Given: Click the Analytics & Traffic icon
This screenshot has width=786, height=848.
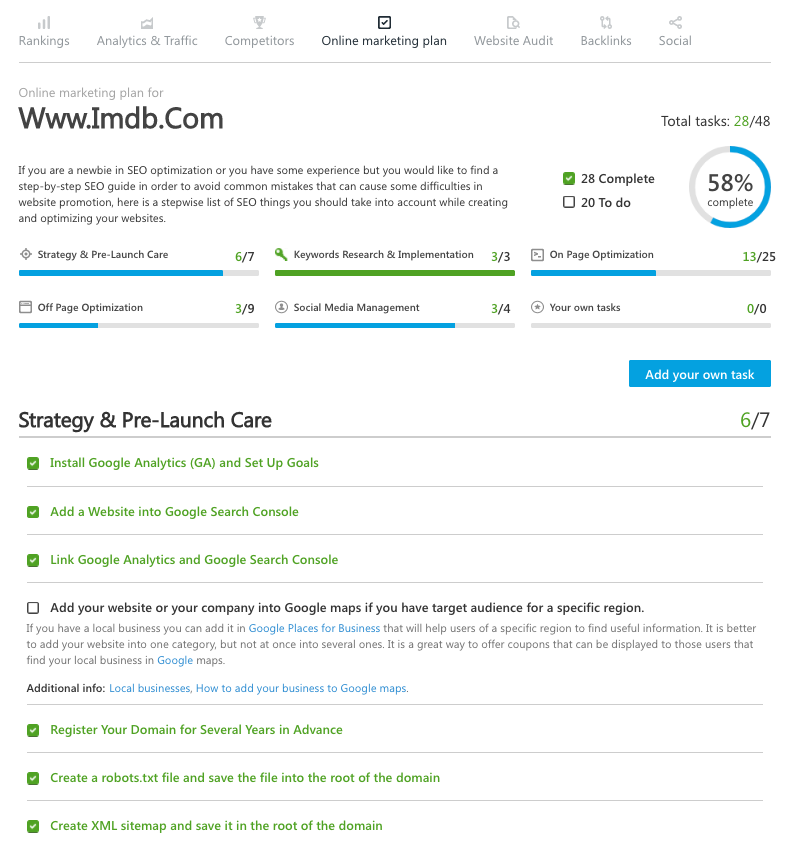Looking at the screenshot, I should (x=147, y=22).
